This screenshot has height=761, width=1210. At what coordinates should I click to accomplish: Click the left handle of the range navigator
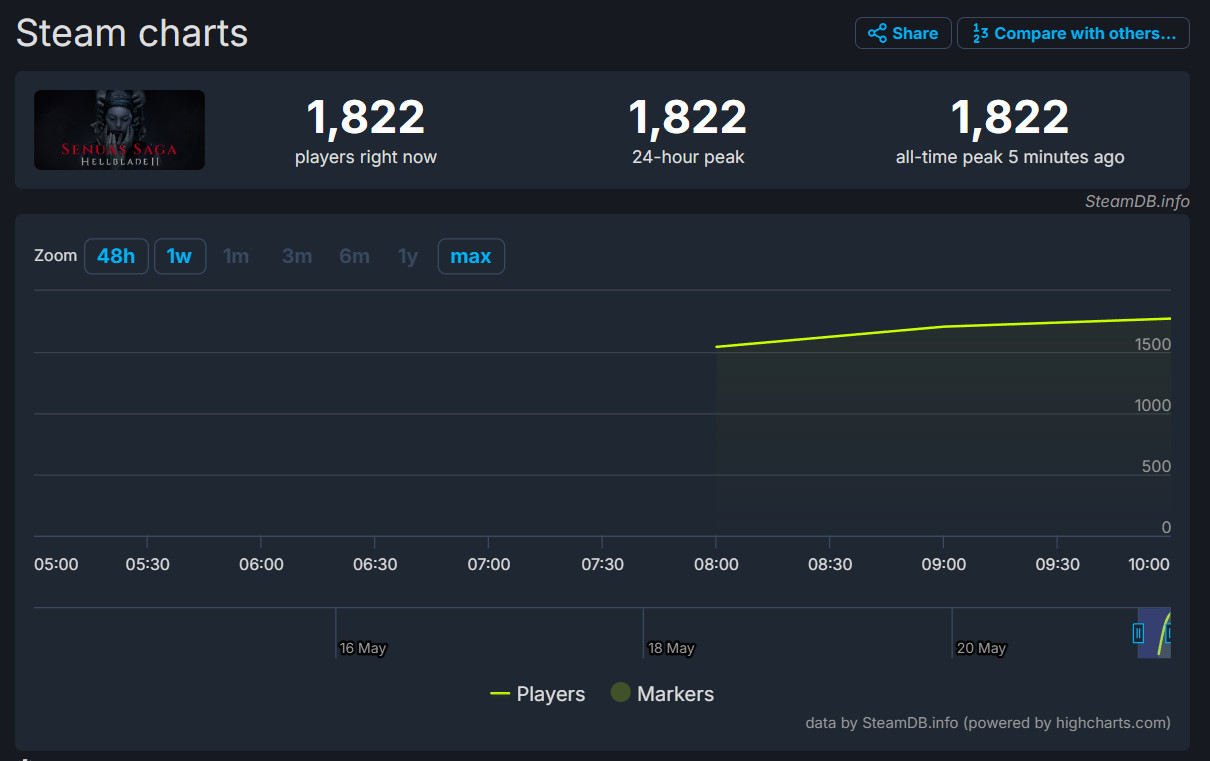(x=1138, y=633)
